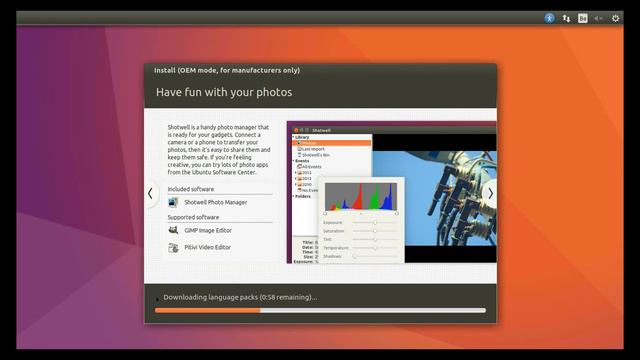Click the muted volume indicator
The image size is (640, 360).
(598, 18)
